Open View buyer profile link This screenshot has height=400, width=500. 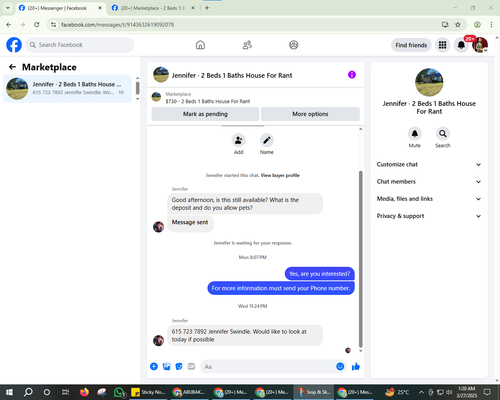click(280, 175)
